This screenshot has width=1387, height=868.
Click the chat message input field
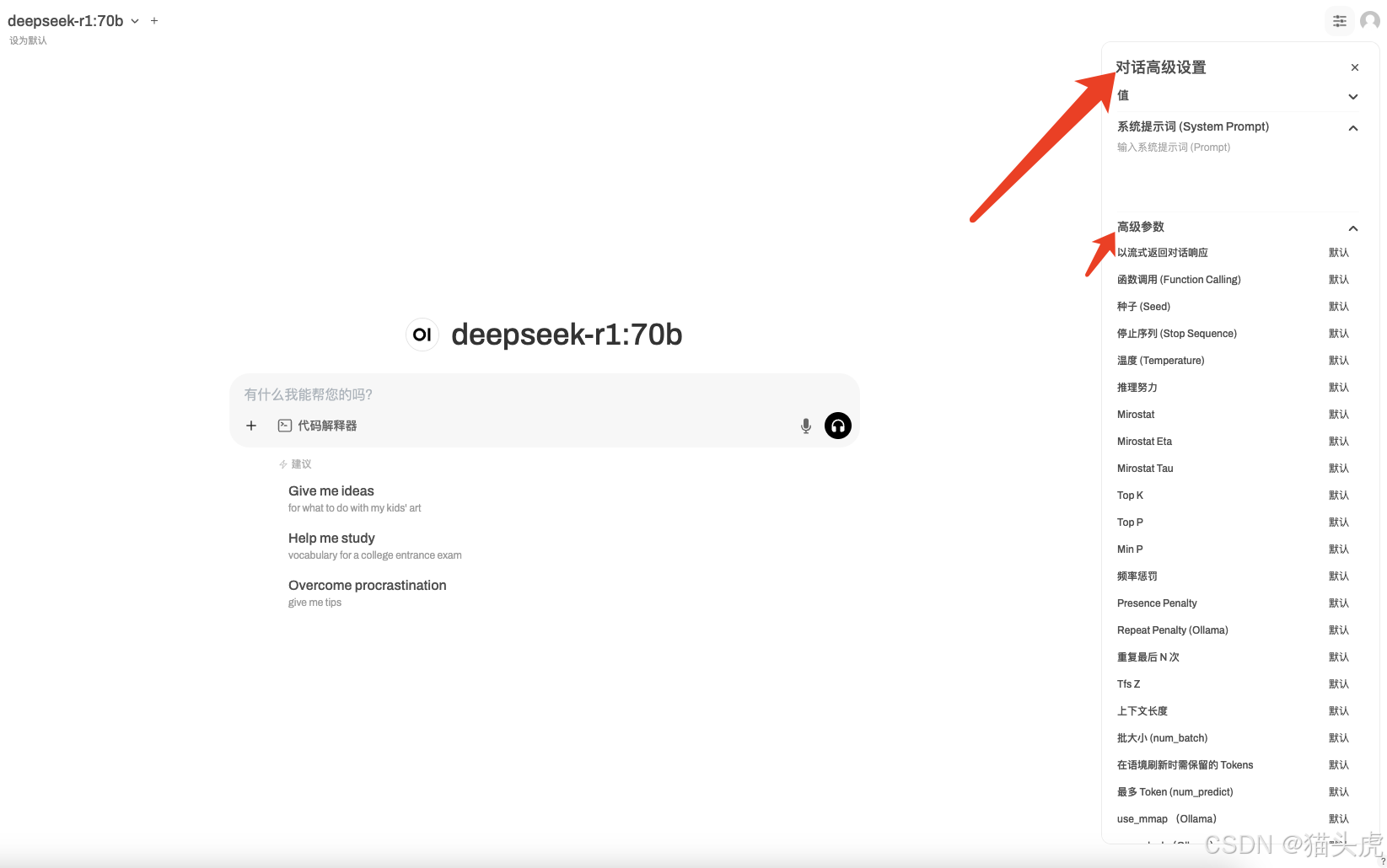[545, 394]
